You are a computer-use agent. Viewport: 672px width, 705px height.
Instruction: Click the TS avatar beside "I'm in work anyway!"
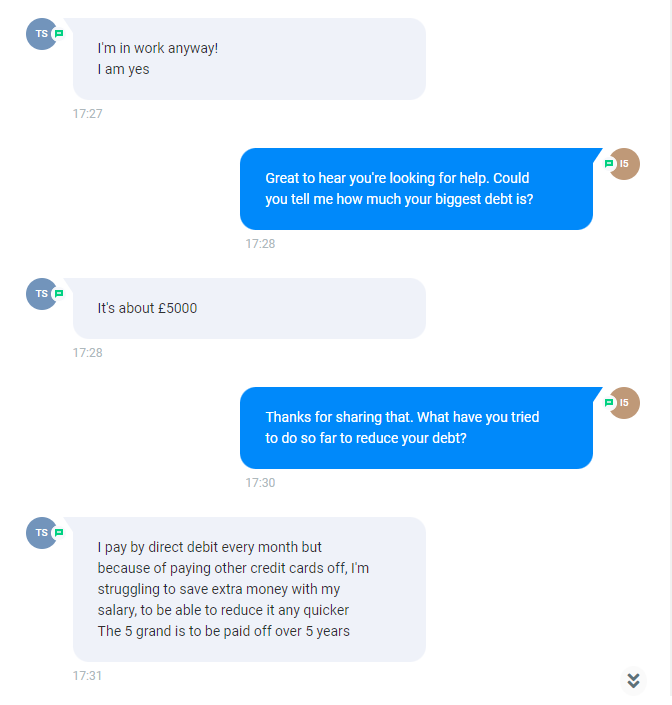[x=41, y=34]
